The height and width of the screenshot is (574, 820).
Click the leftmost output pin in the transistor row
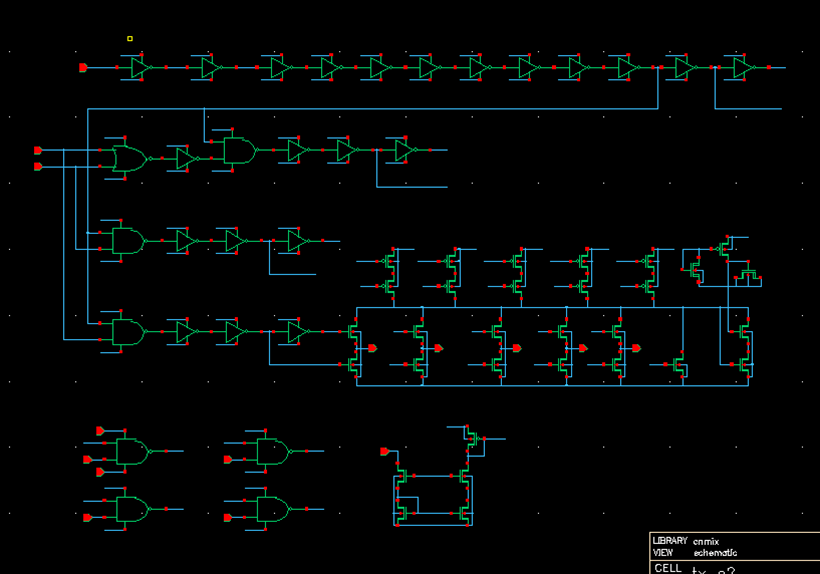pos(372,348)
